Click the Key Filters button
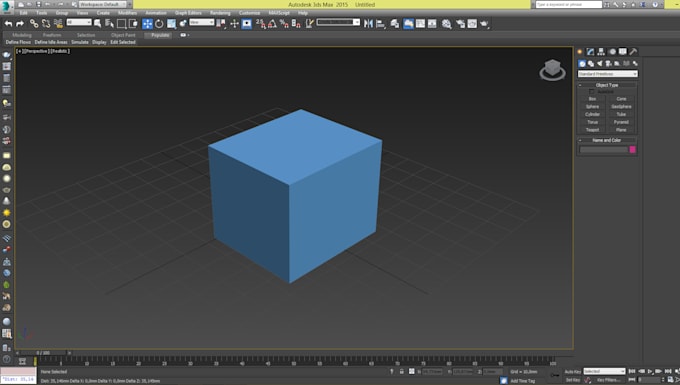Screen dimensions: 680x385 tap(608, 380)
